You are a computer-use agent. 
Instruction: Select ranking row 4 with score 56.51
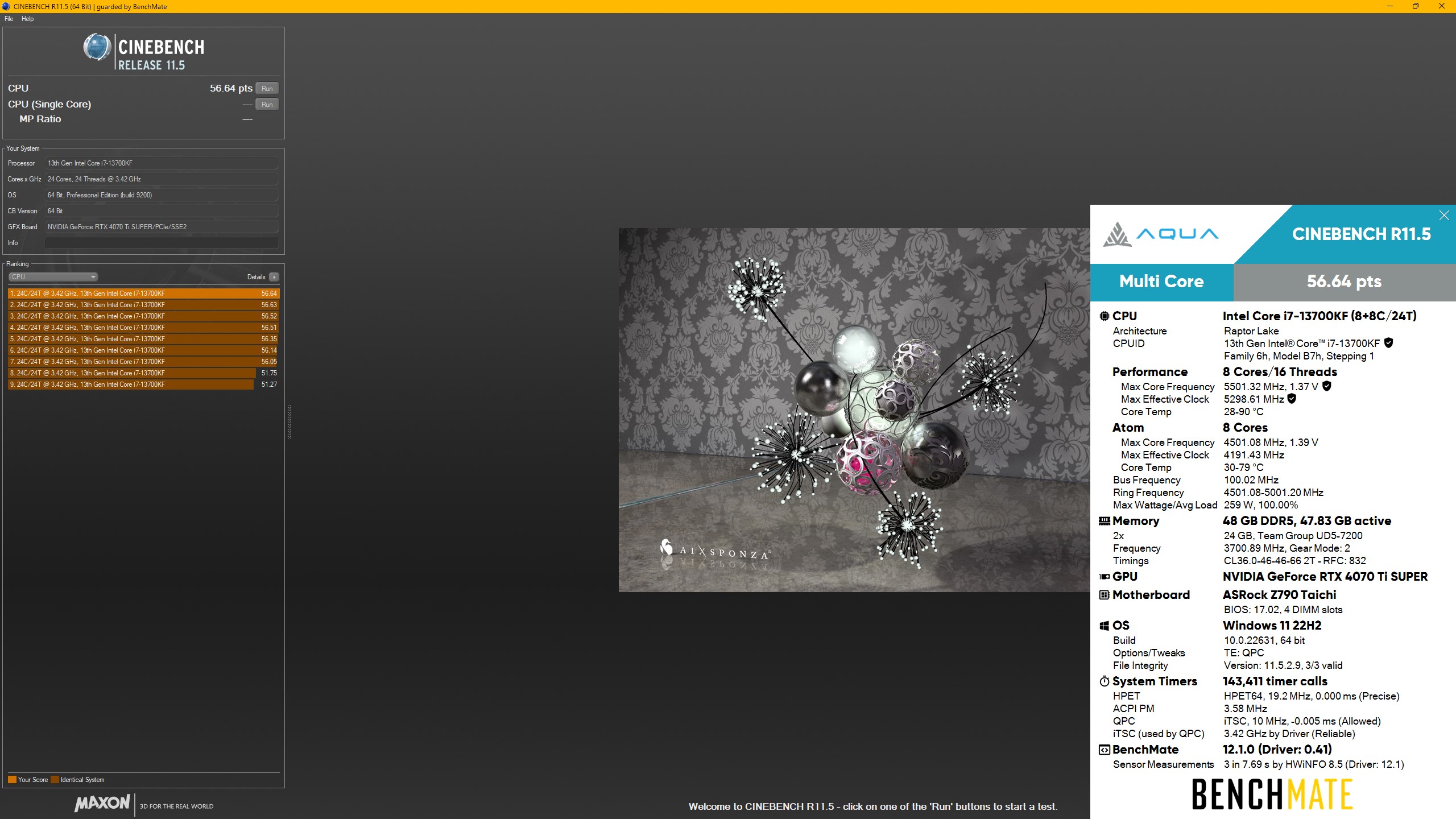143,328
